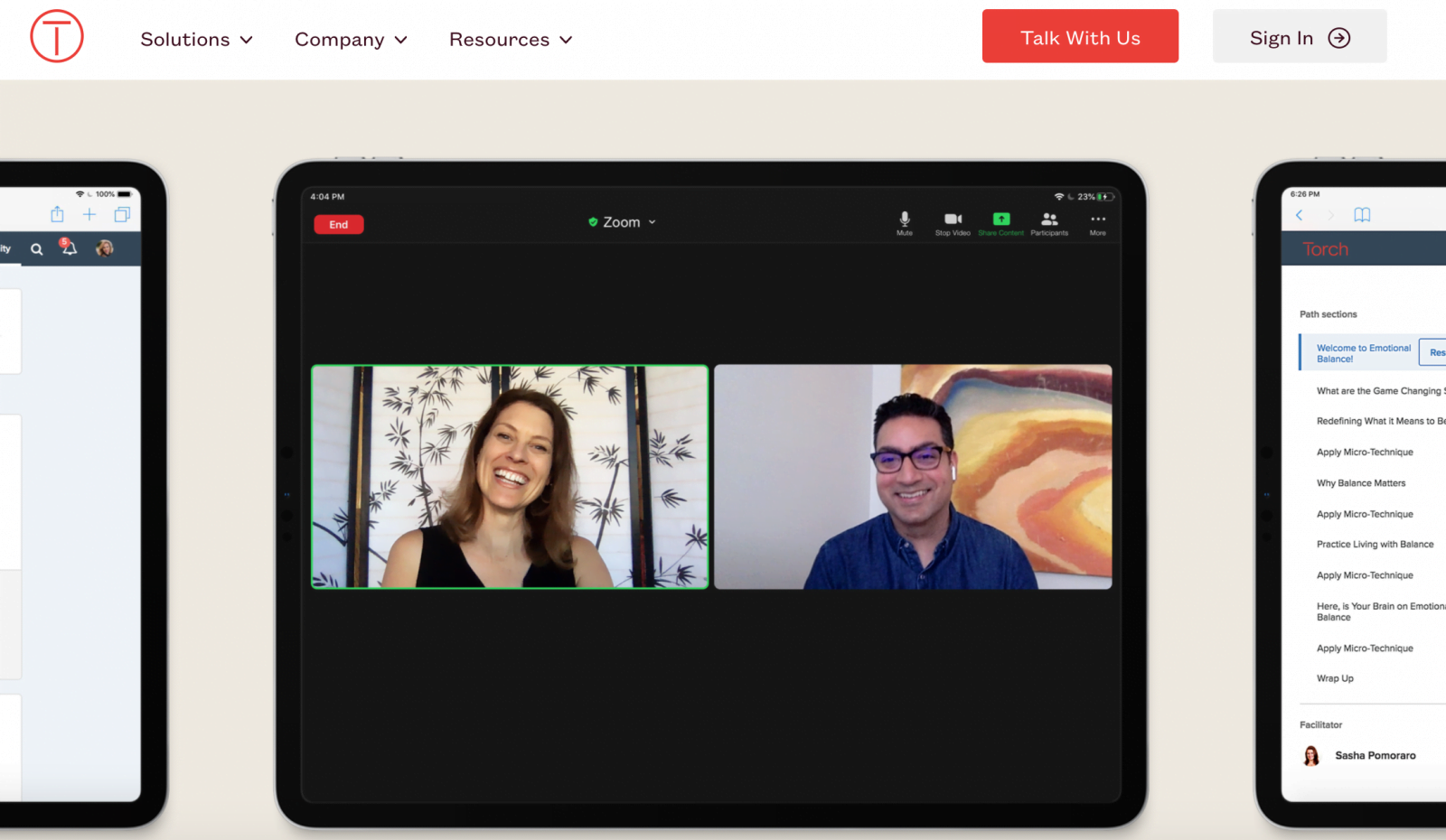Click the search magnifier icon

pos(37,249)
